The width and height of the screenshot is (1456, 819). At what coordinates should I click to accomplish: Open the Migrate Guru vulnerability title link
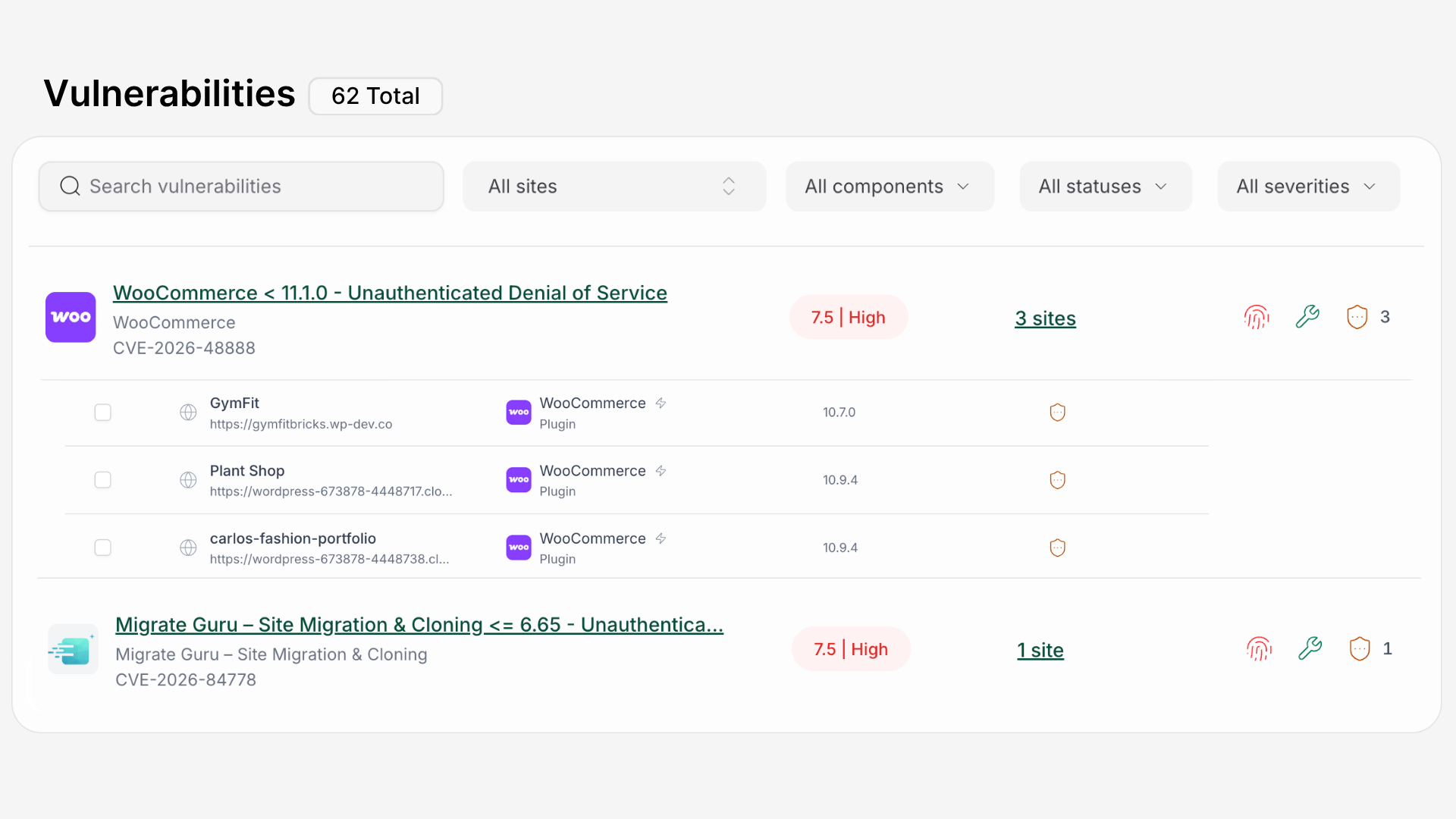click(419, 625)
